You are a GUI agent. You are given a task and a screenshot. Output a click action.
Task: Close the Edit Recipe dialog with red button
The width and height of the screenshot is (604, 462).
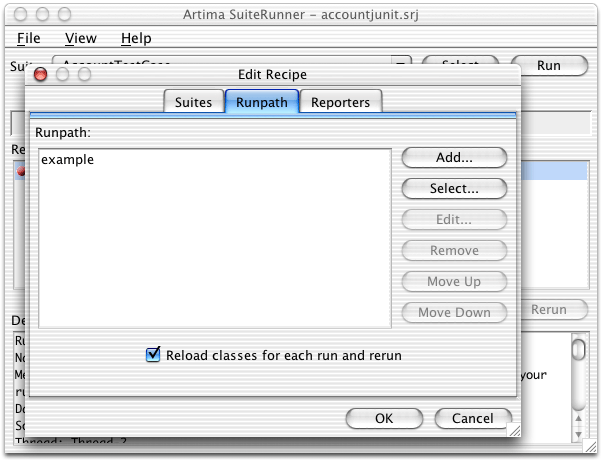[x=40, y=74]
